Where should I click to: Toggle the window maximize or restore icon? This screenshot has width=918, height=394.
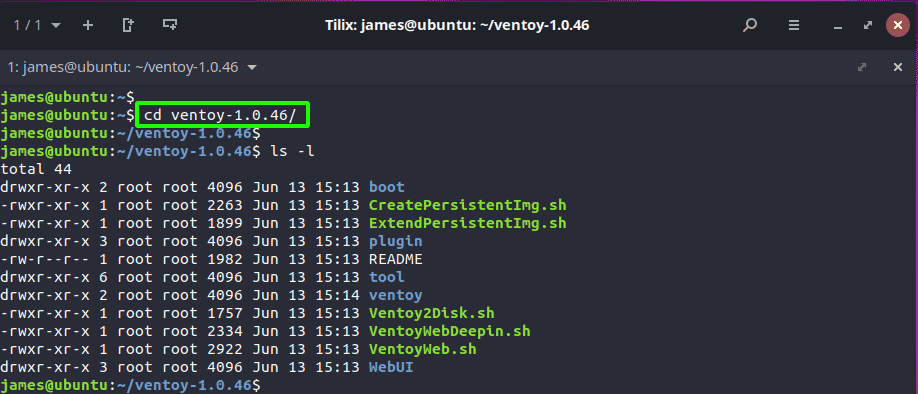point(868,25)
